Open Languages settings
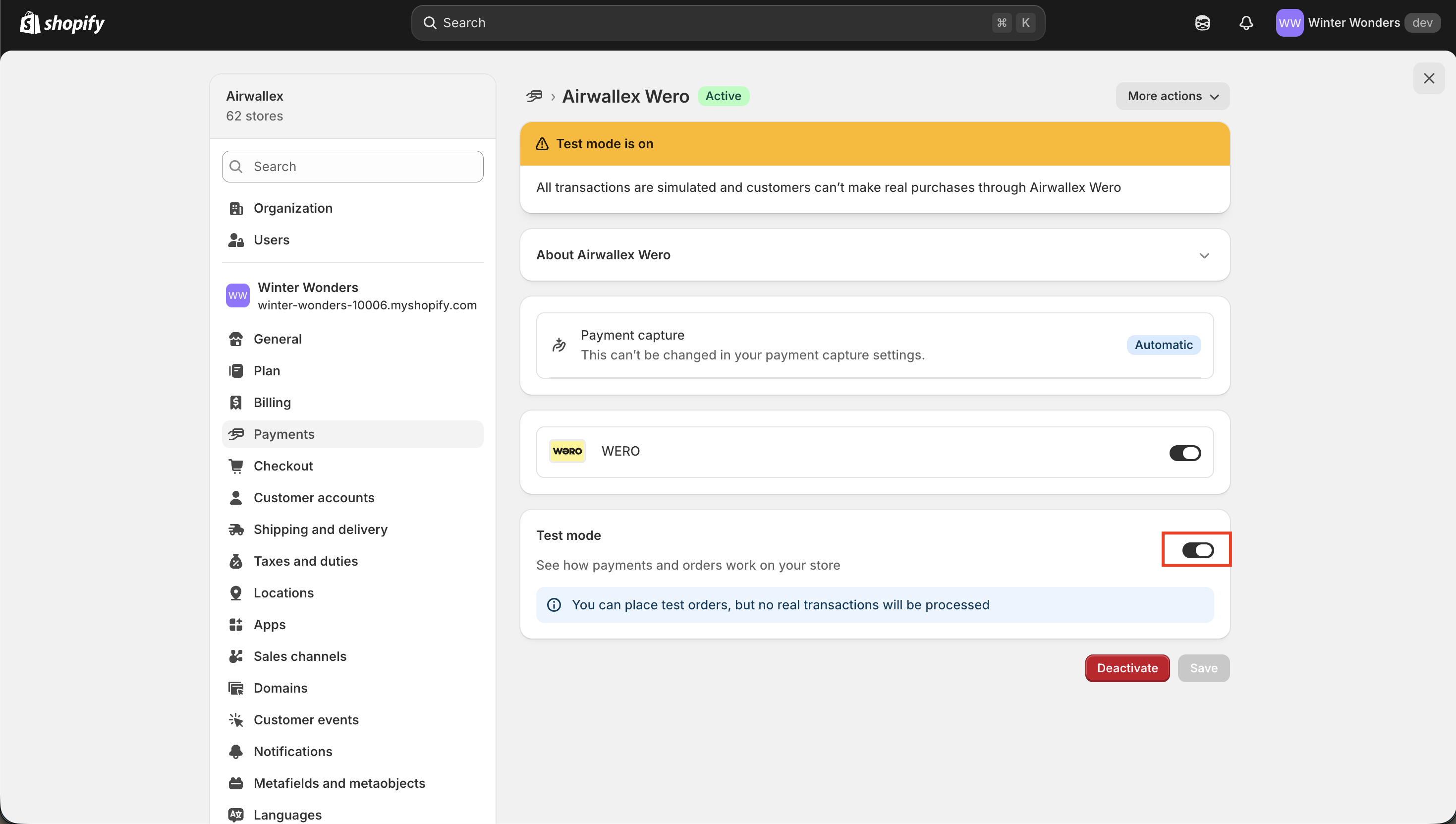The width and height of the screenshot is (1456, 824). click(353, 815)
